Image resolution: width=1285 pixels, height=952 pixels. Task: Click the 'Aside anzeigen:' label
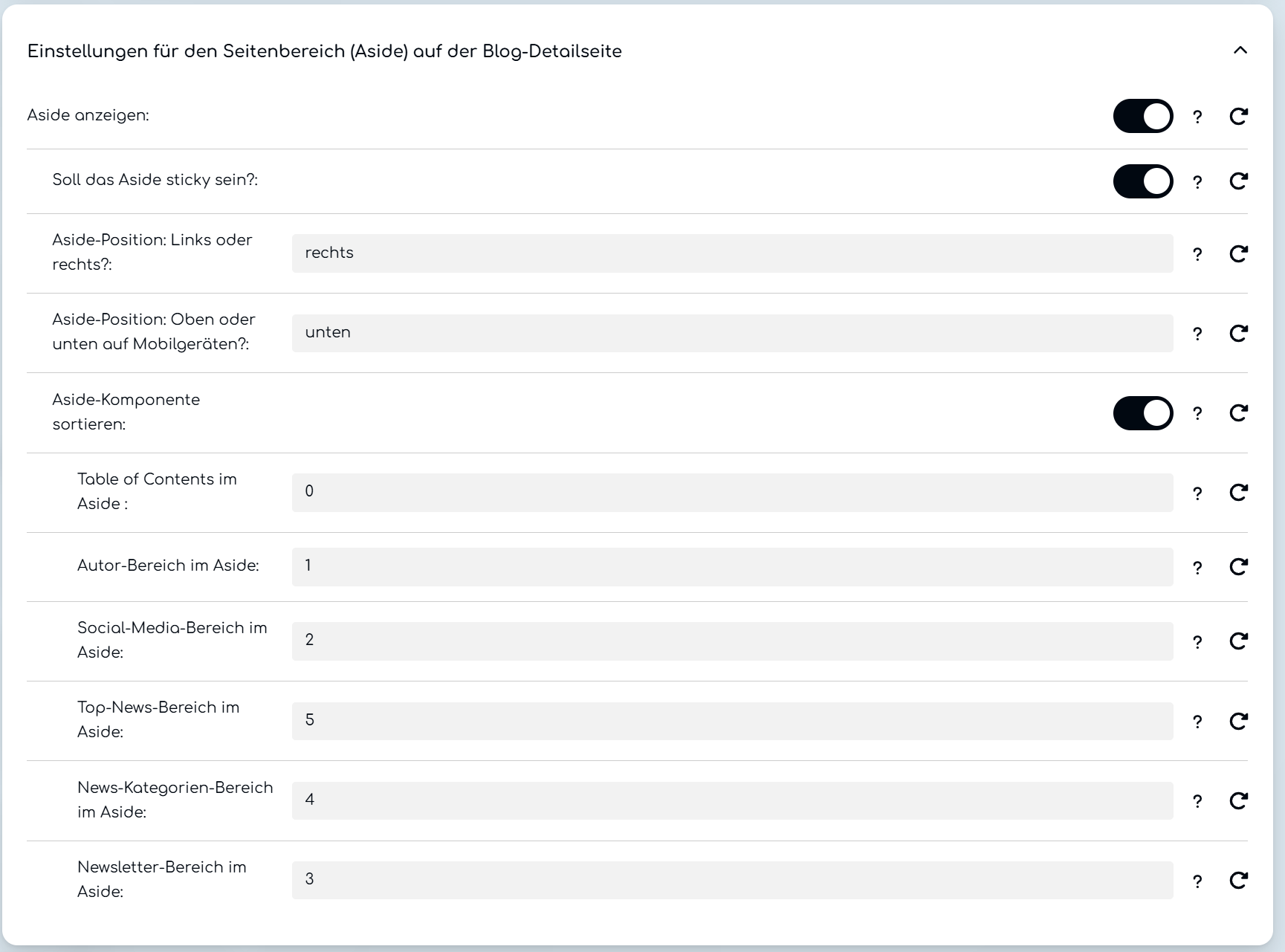[88, 115]
